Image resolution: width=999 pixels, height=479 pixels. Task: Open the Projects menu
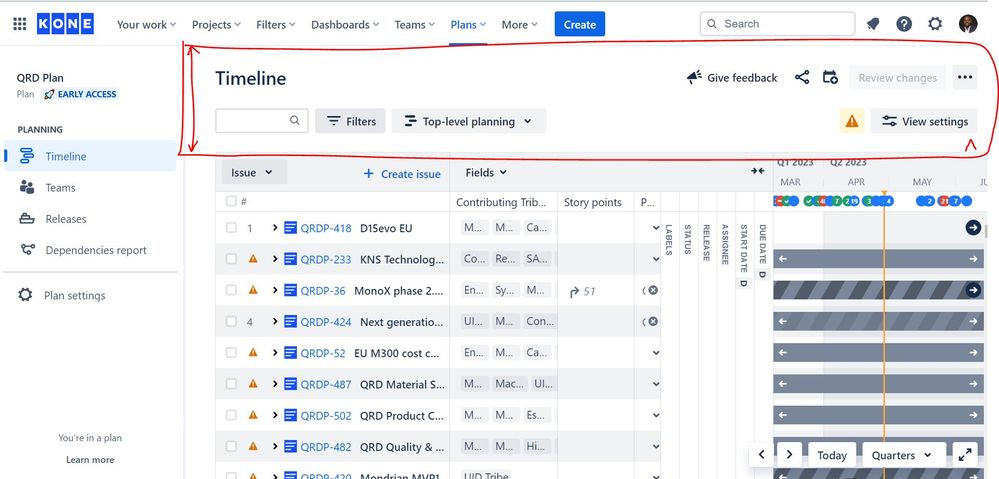tap(216, 24)
